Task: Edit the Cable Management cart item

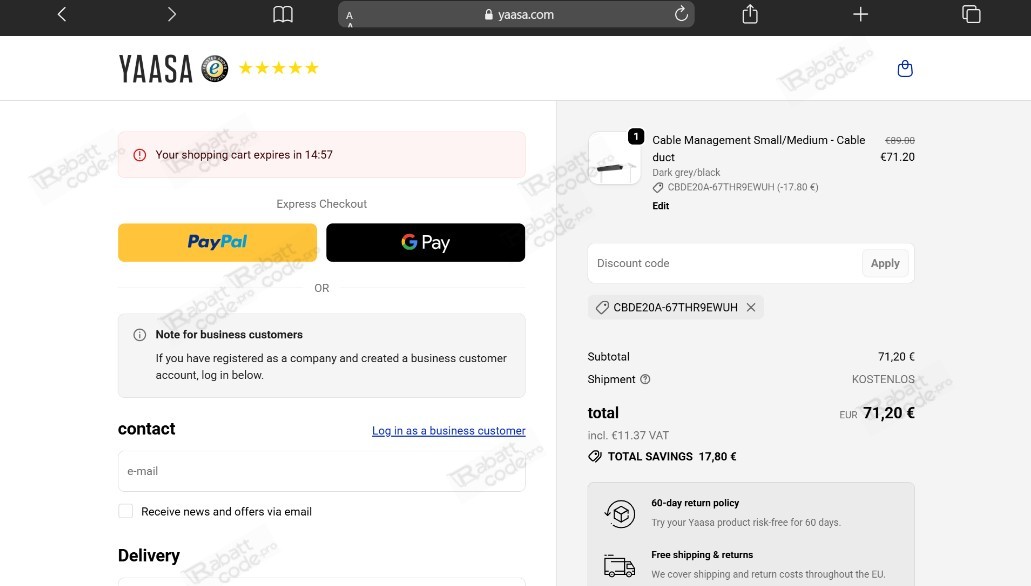Action: pyautogui.click(x=660, y=206)
